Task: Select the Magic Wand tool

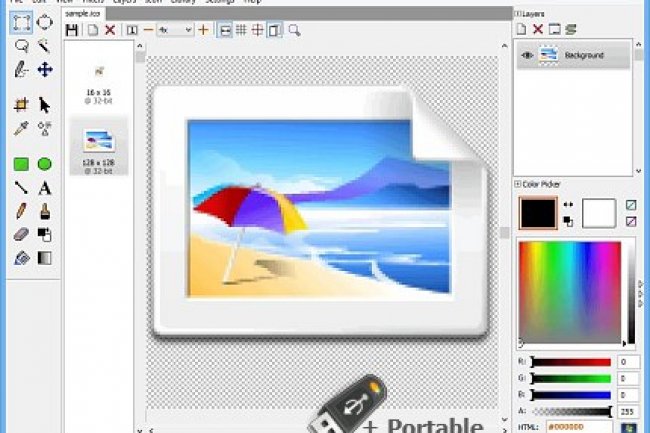Action: [45, 46]
